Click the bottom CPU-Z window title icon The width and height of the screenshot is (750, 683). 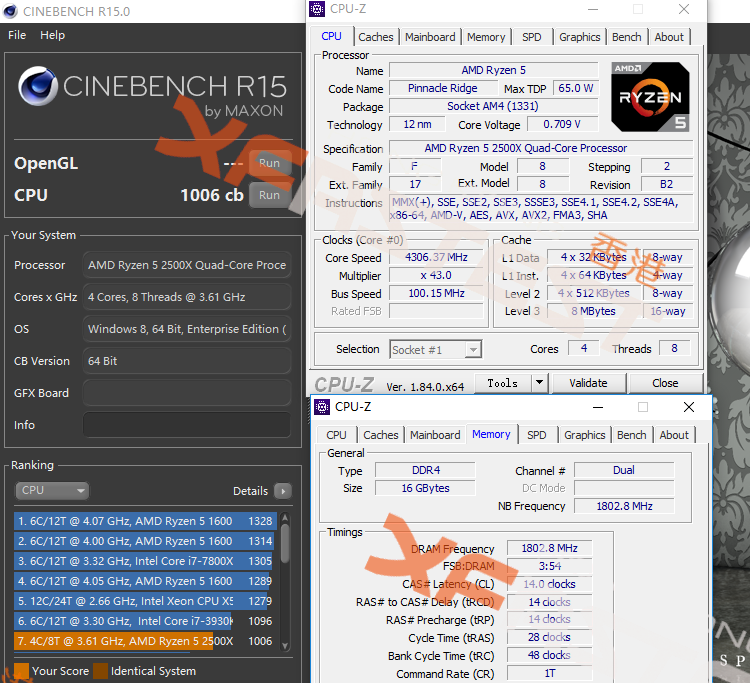coord(322,407)
